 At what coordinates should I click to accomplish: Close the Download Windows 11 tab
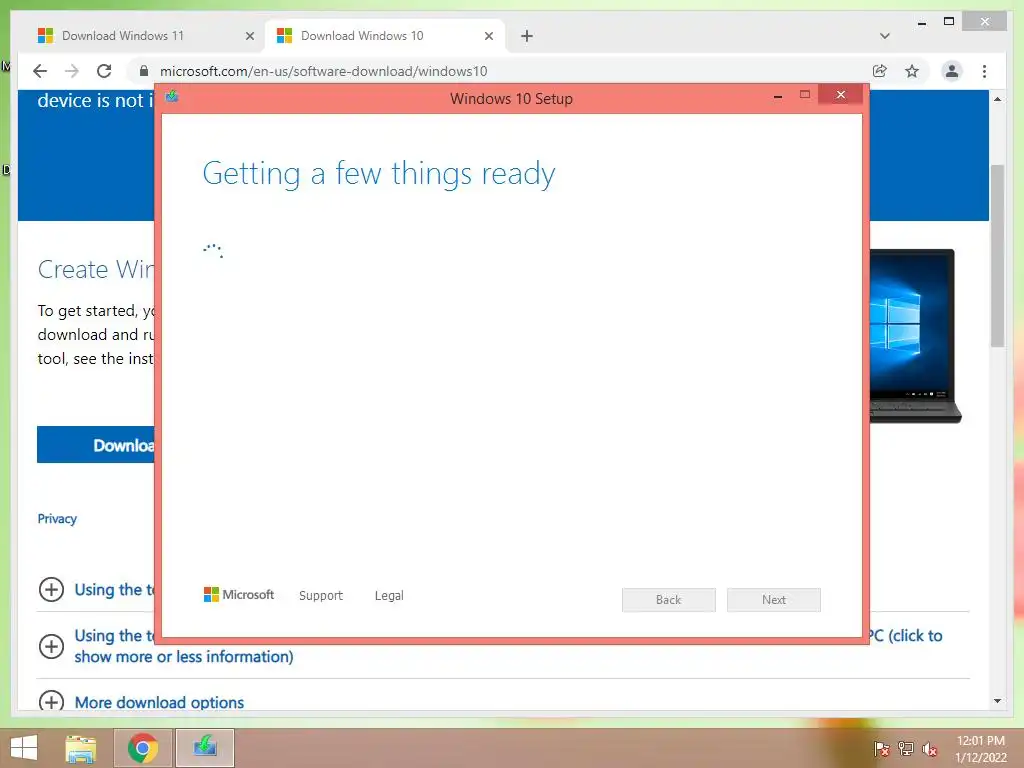(249, 36)
